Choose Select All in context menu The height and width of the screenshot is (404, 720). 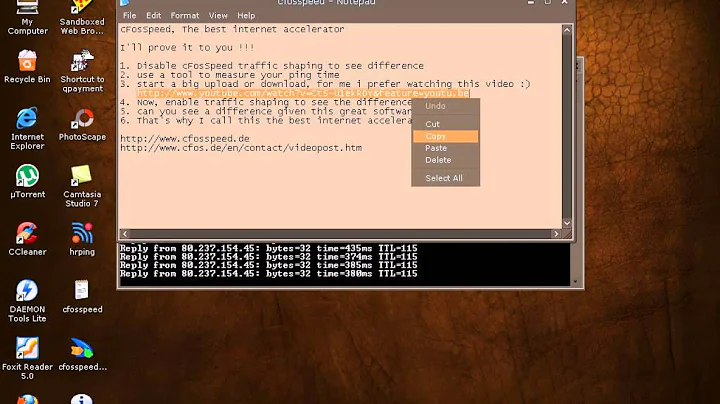(445, 178)
